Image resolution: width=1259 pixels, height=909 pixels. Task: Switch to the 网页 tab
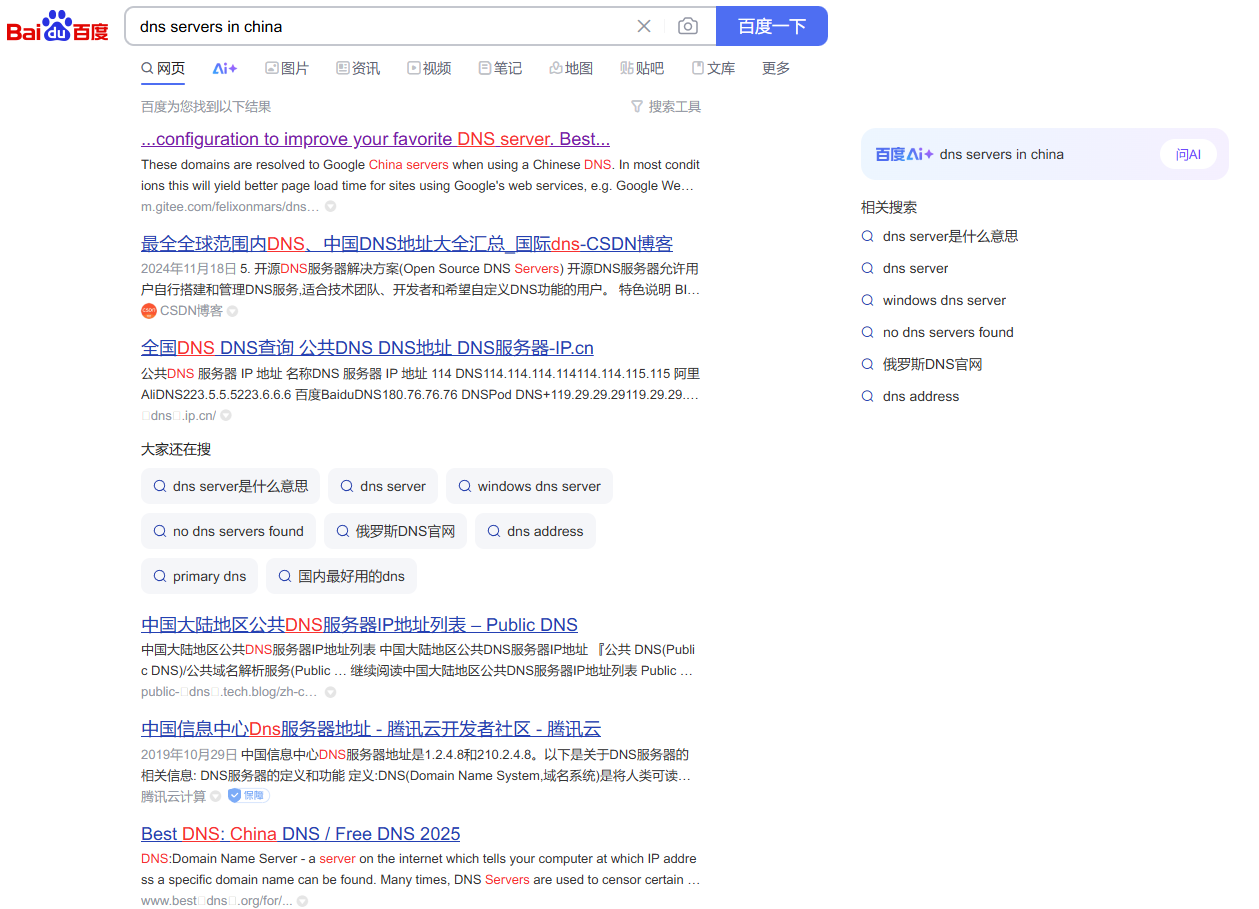163,68
